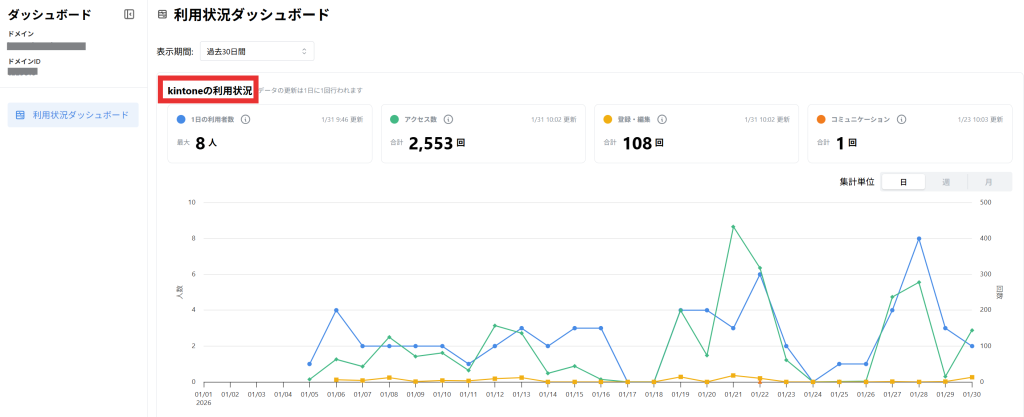
Task: Open 利用状況ダッシュボード in the sidebar
Action: coord(73,115)
